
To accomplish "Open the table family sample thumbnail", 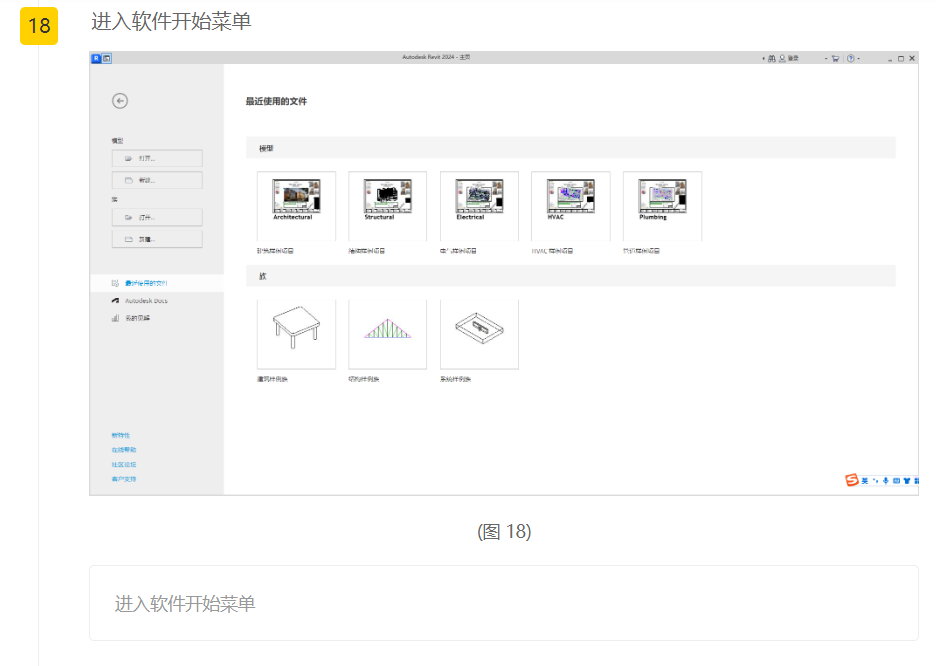I will point(296,334).
